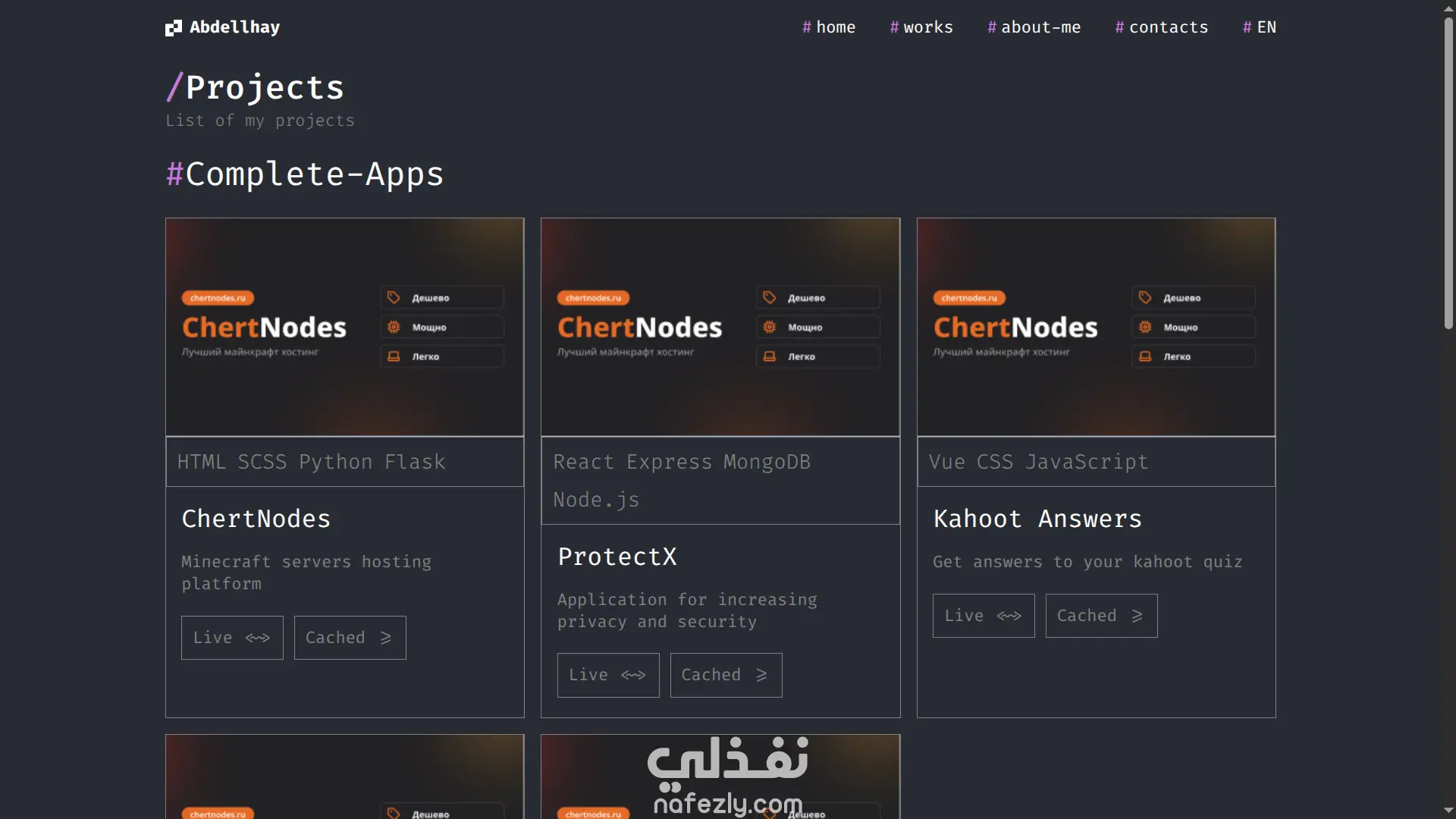Click the arrow icon in ChertNodes Cached button
Screen dimensions: 1456x819
[386, 638]
